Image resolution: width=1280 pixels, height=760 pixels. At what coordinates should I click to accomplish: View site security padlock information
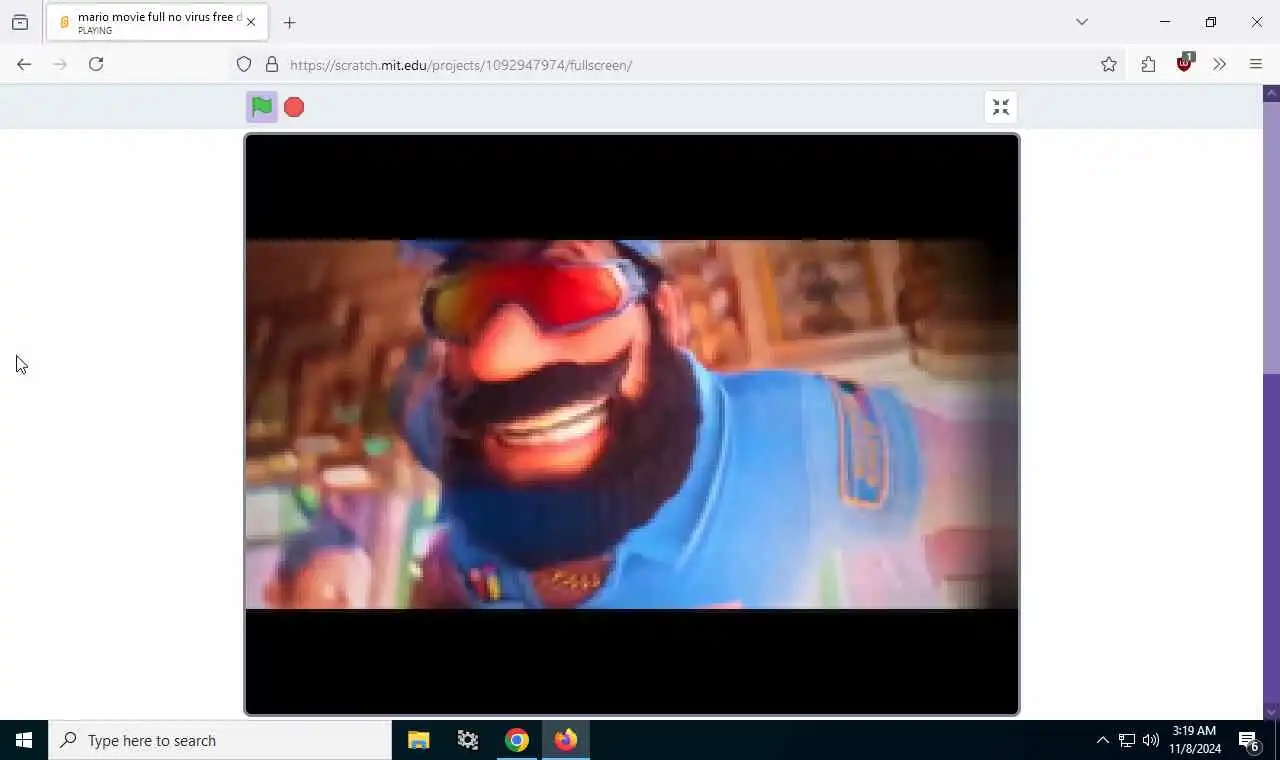[x=272, y=64]
